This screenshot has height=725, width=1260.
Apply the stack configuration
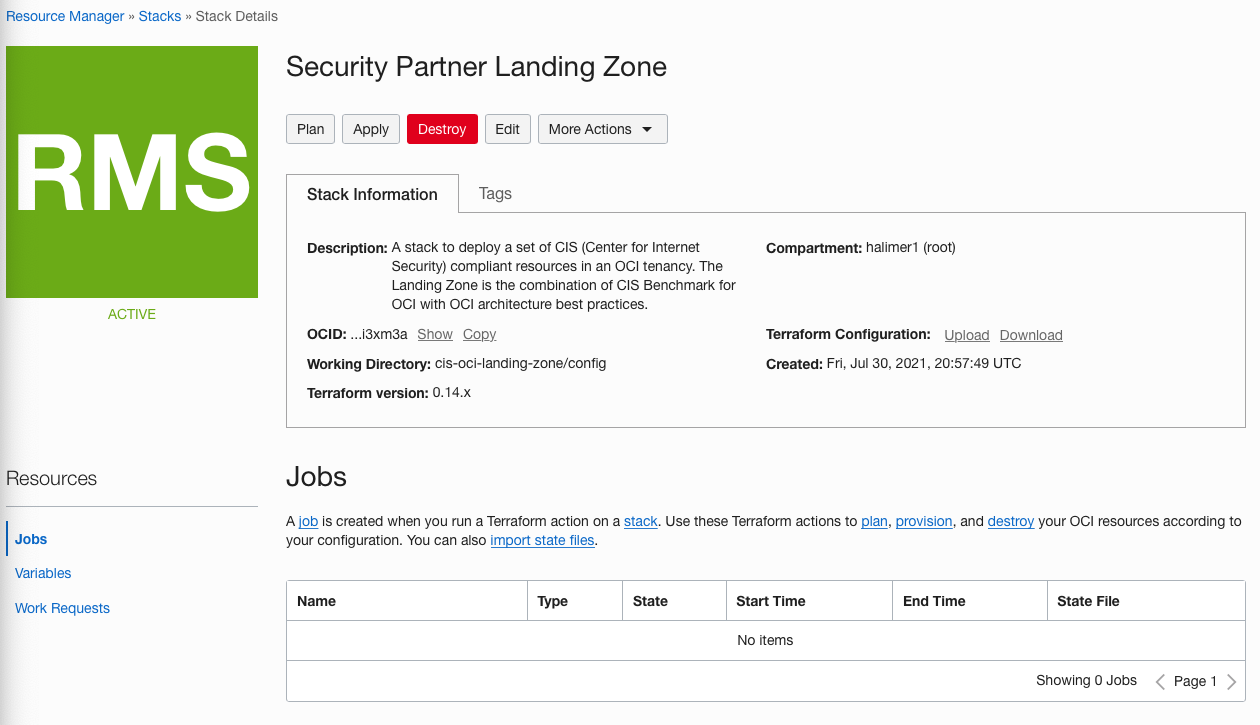370,128
